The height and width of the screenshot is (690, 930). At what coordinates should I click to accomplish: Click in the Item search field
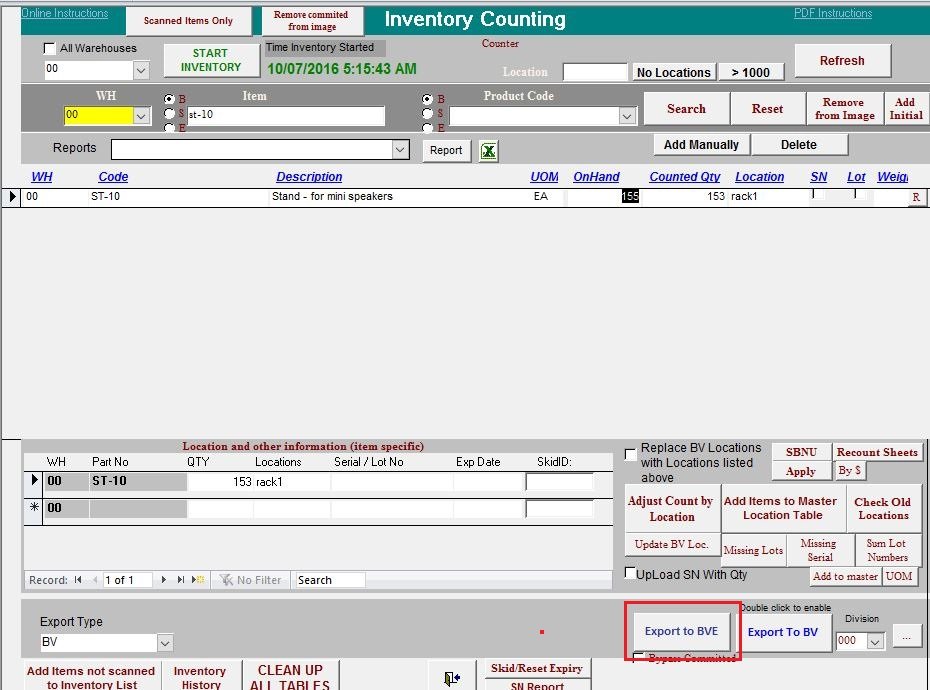286,115
